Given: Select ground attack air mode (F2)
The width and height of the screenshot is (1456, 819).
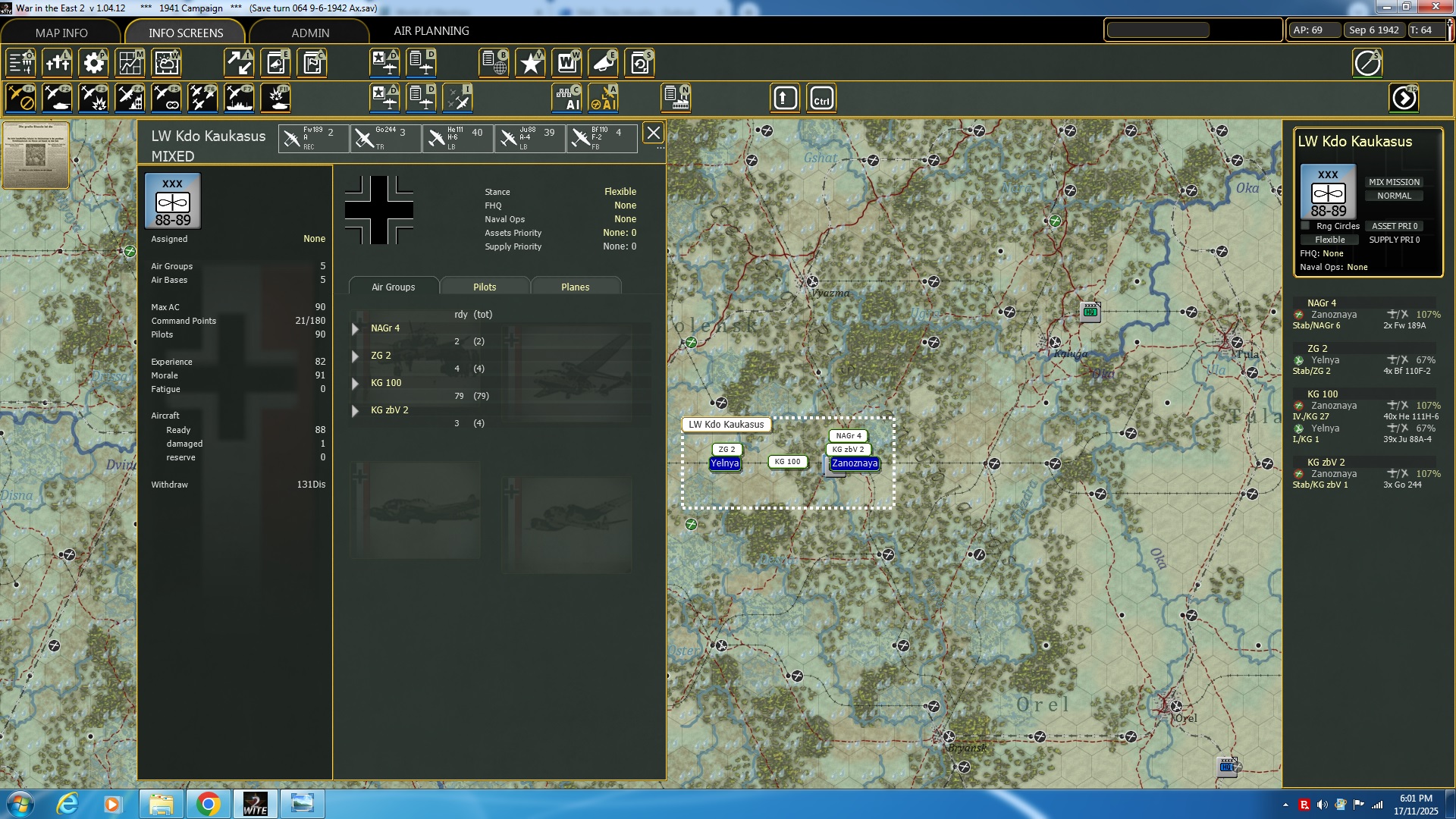Looking at the screenshot, I should [x=57, y=98].
